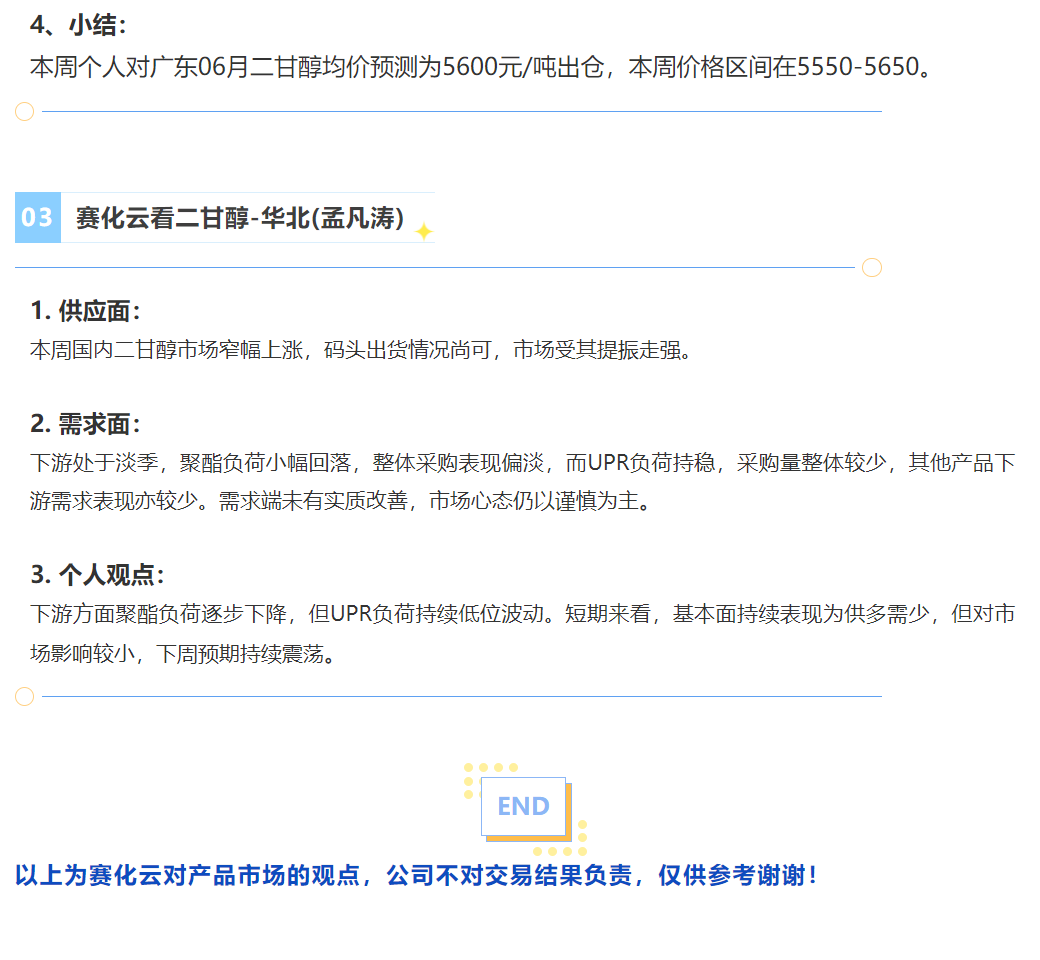
Task: Click disclaimer text 公司不对交易结果负责
Action: tap(509, 875)
